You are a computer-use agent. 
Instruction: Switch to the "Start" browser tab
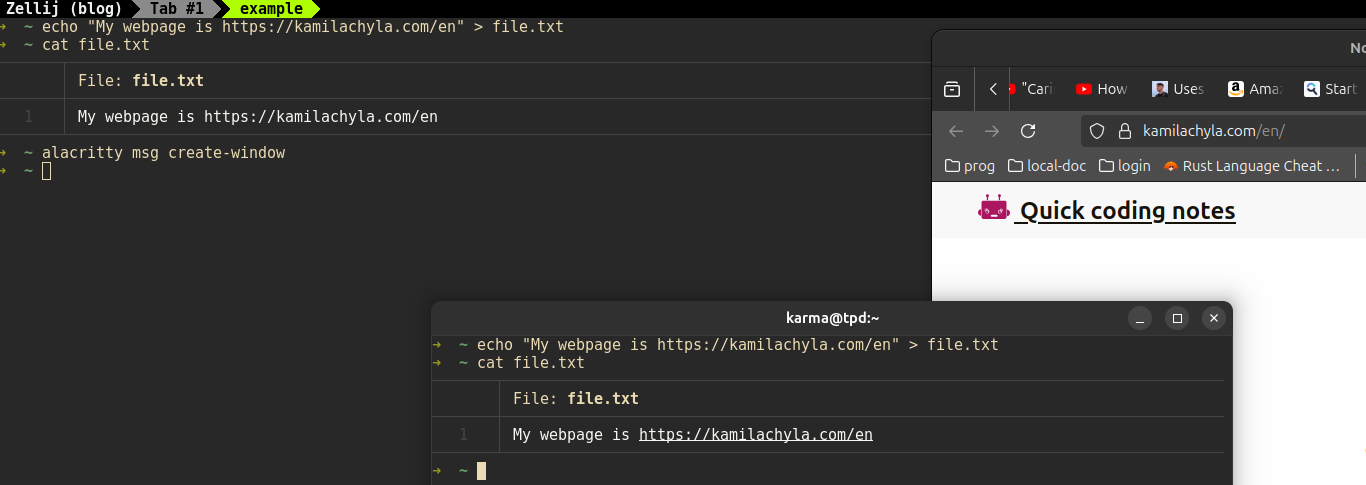click(1330, 89)
